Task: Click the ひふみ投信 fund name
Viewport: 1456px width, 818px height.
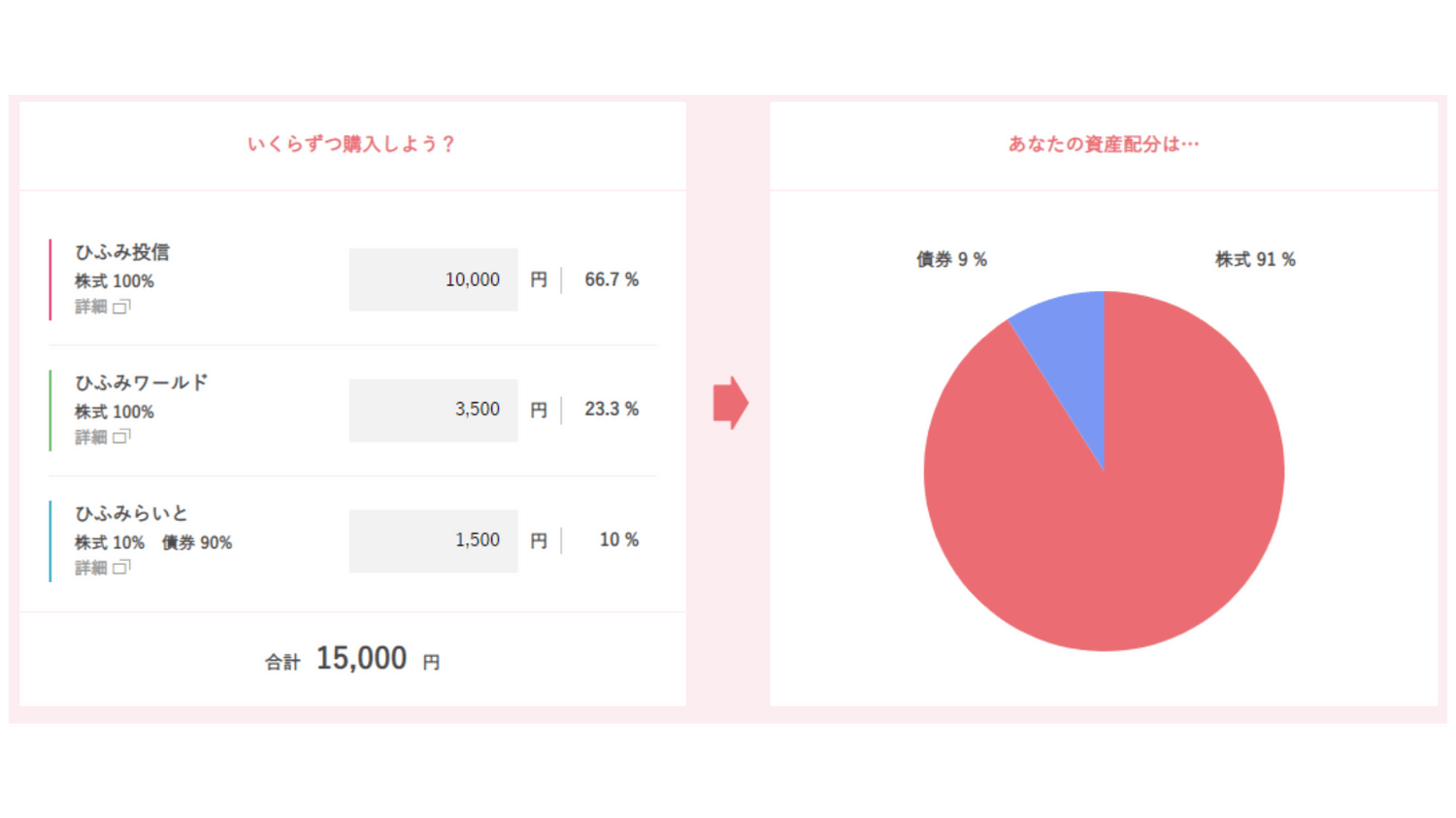Action: coord(122,252)
